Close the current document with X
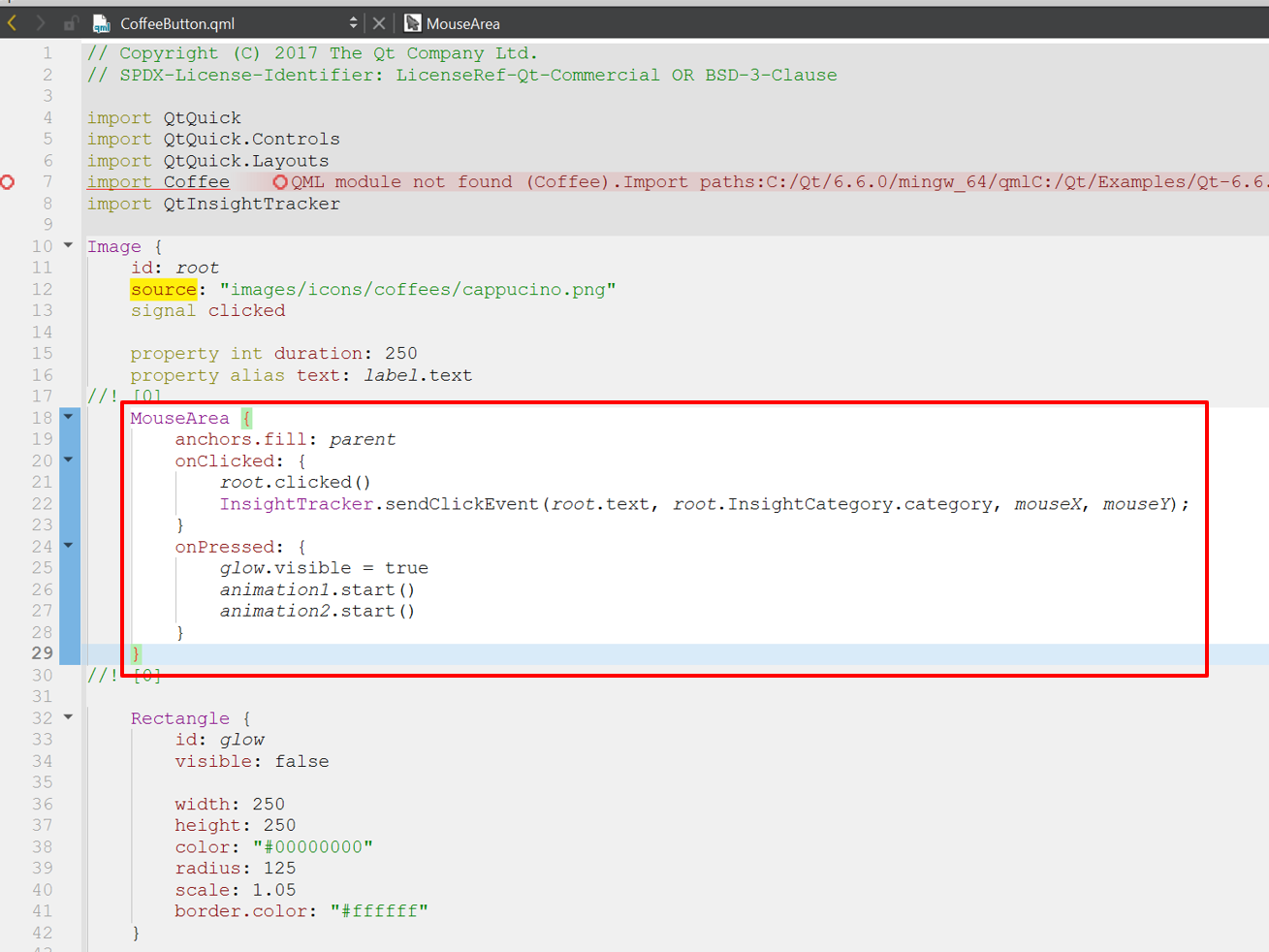Screen dimensions: 1269x952 [x=379, y=23]
